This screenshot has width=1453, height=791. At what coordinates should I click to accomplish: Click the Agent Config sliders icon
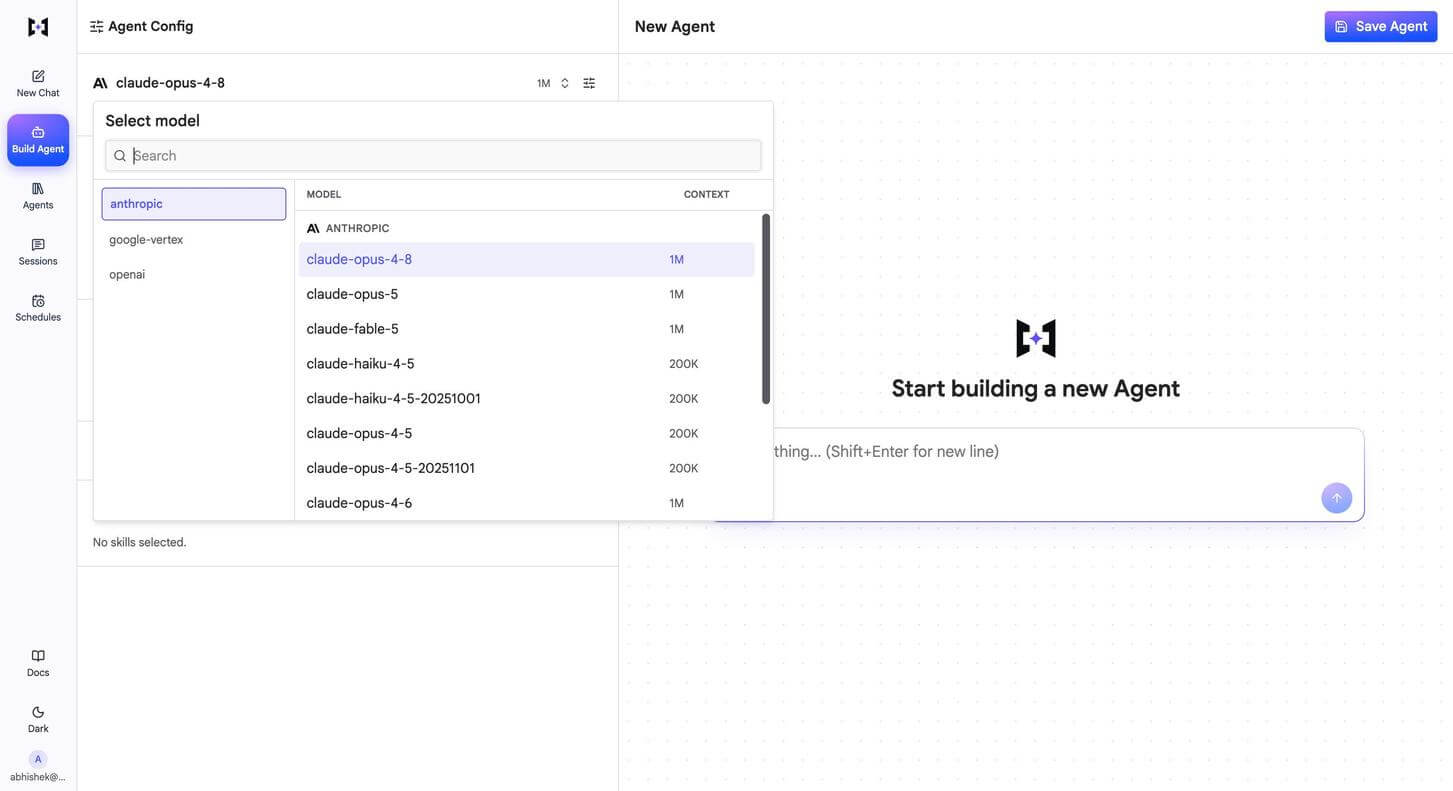tap(96, 27)
